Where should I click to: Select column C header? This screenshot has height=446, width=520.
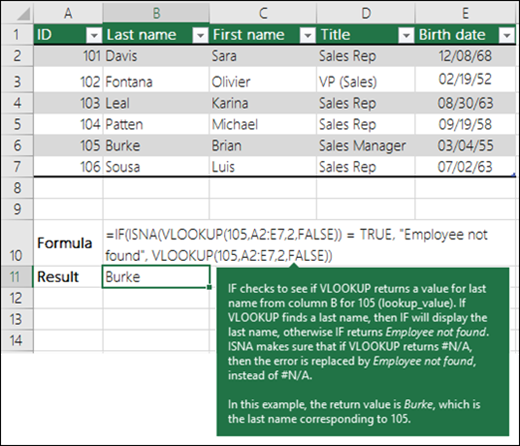click(263, 13)
